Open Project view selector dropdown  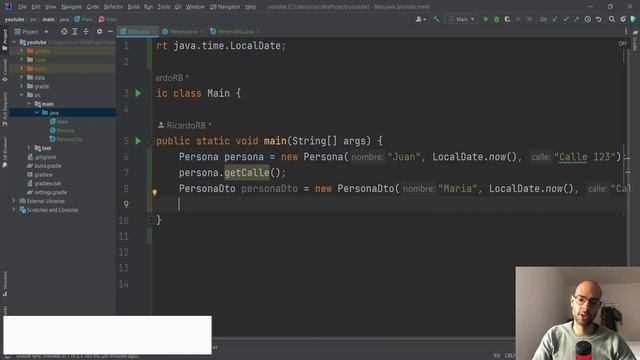(31, 31)
